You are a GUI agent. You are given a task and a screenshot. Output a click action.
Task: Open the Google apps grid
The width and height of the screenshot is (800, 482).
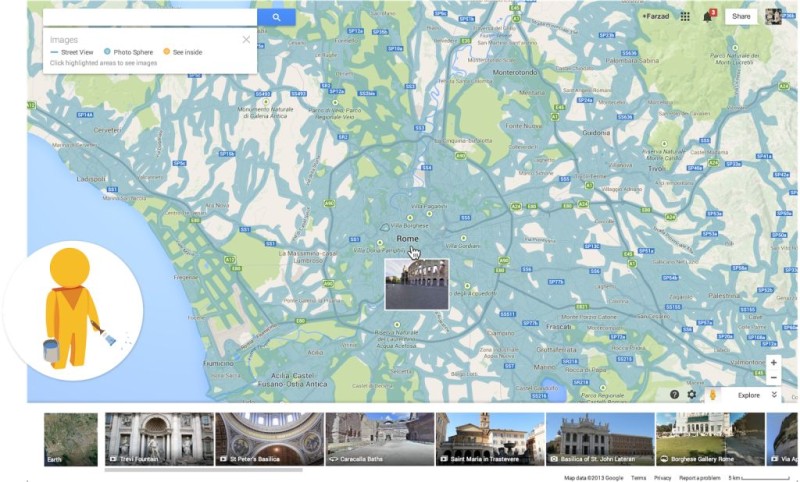pos(685,16)
